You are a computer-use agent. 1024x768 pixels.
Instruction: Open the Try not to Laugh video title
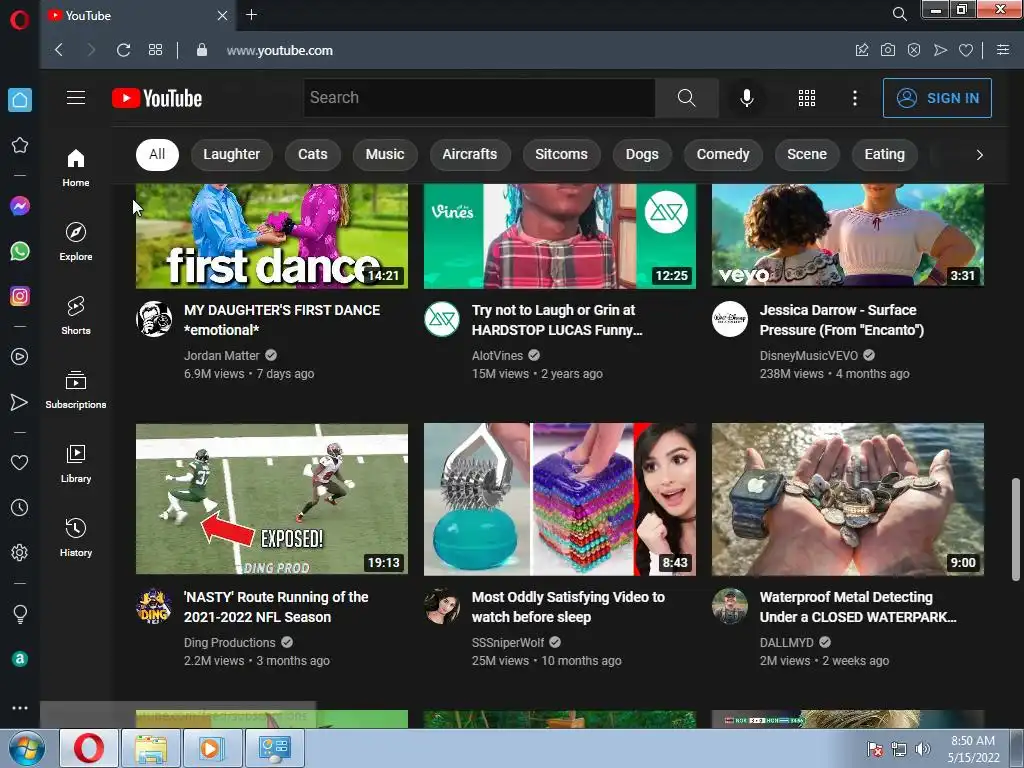tap(557, 320)
